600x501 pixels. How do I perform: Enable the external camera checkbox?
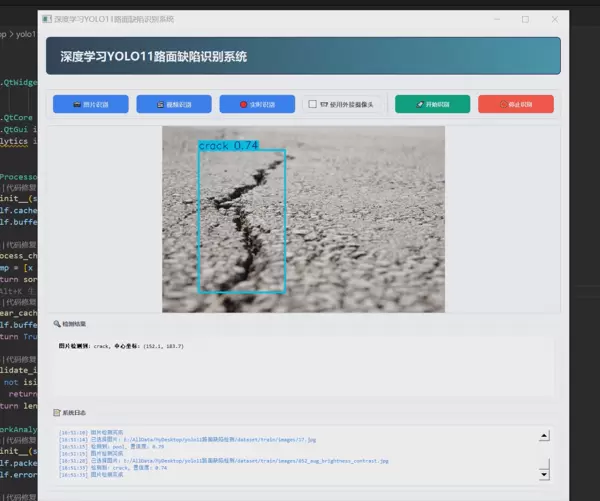point(313,104)
